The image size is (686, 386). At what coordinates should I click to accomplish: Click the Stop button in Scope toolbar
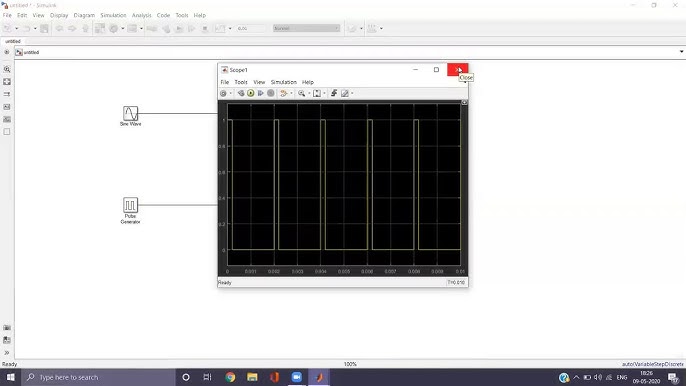click(x=271, y=93)
